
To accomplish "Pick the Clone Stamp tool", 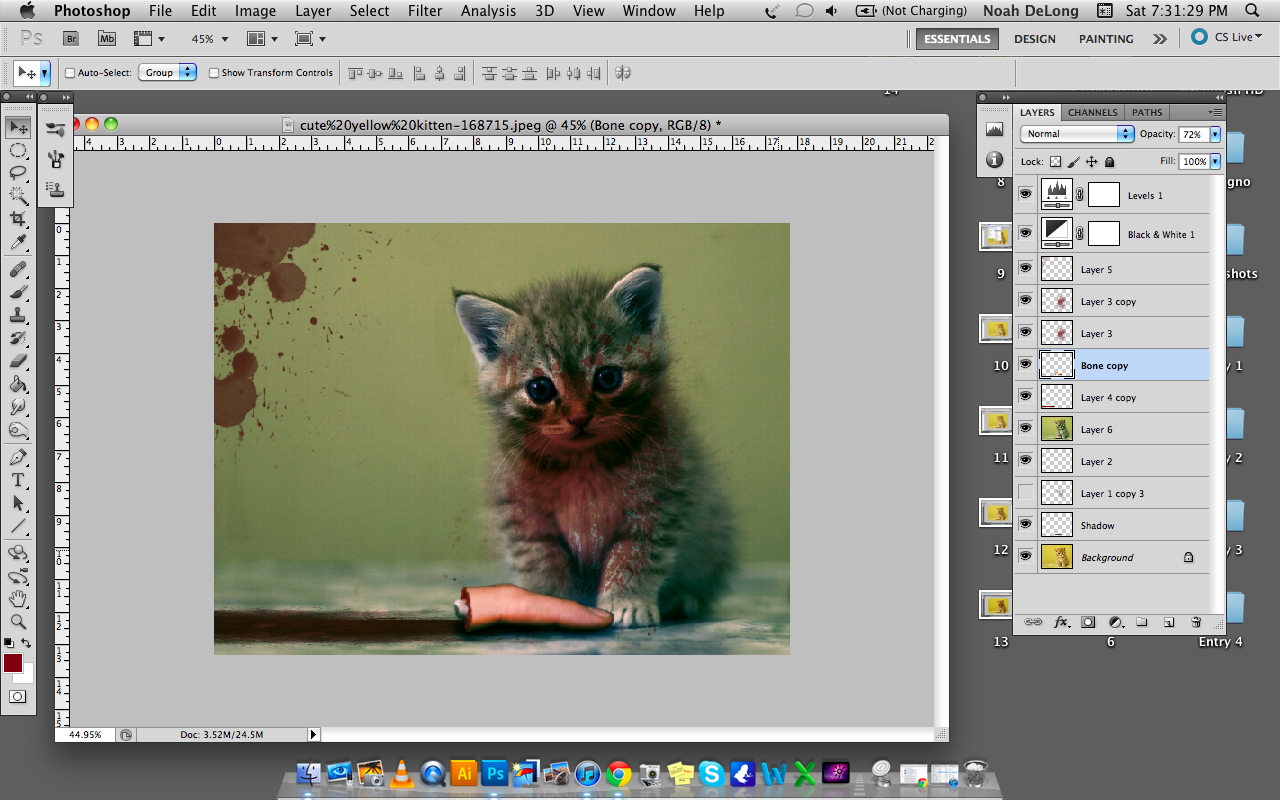I will point(18,315).
